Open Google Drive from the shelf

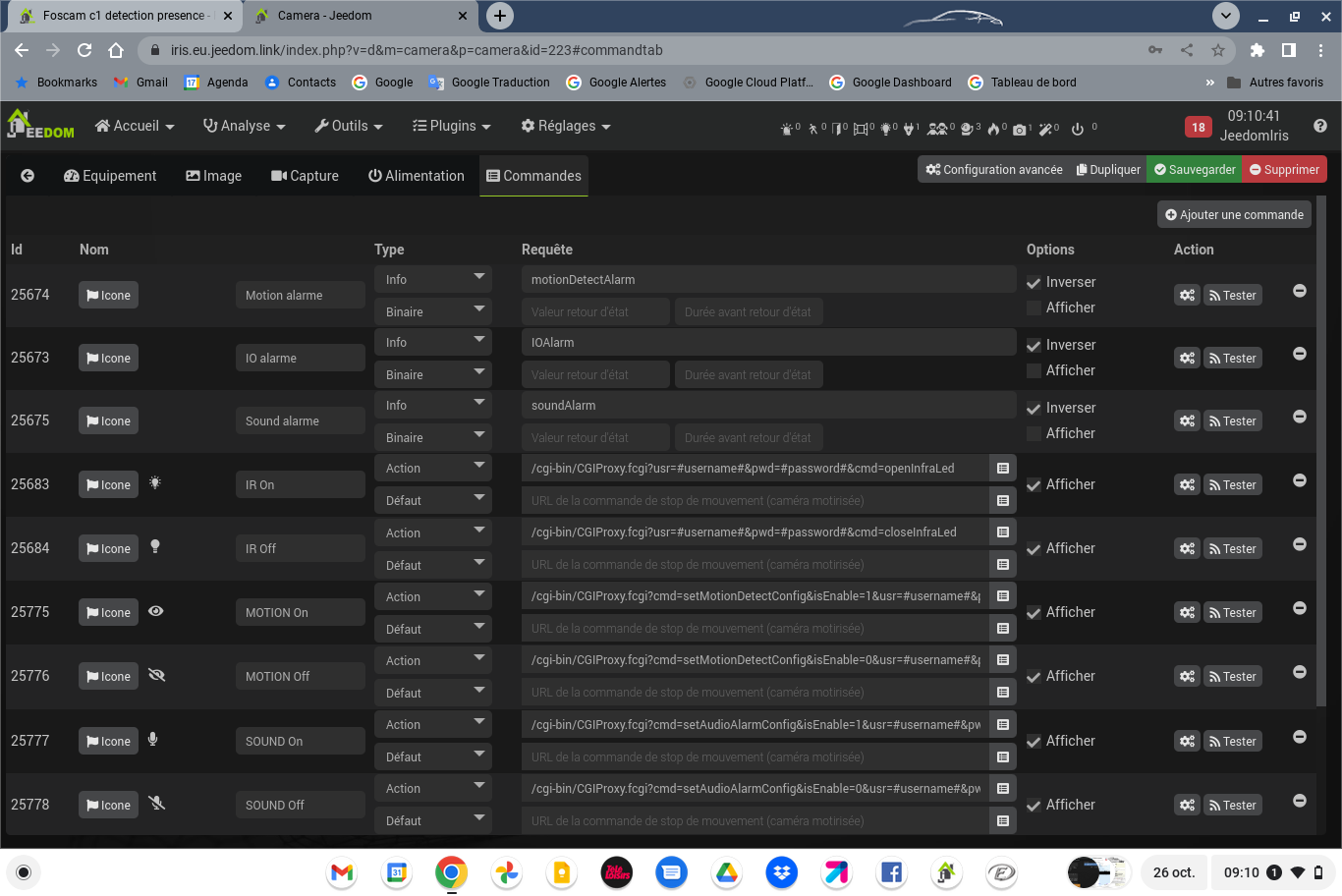click(727, 872)
